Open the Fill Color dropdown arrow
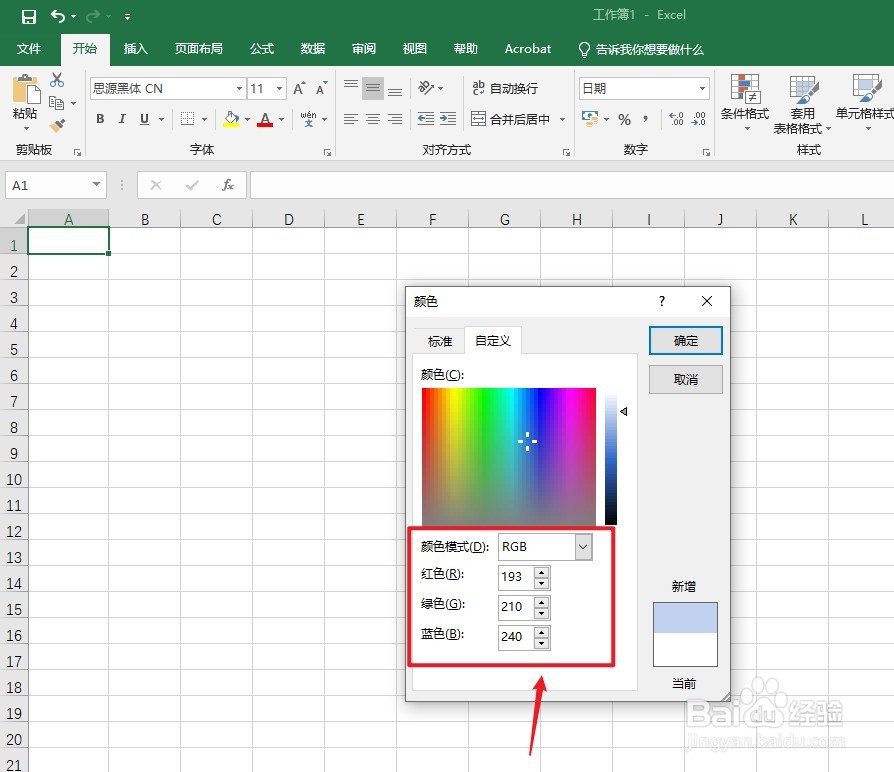The width and height of the screenshot is (894, 772). [247, 119]
